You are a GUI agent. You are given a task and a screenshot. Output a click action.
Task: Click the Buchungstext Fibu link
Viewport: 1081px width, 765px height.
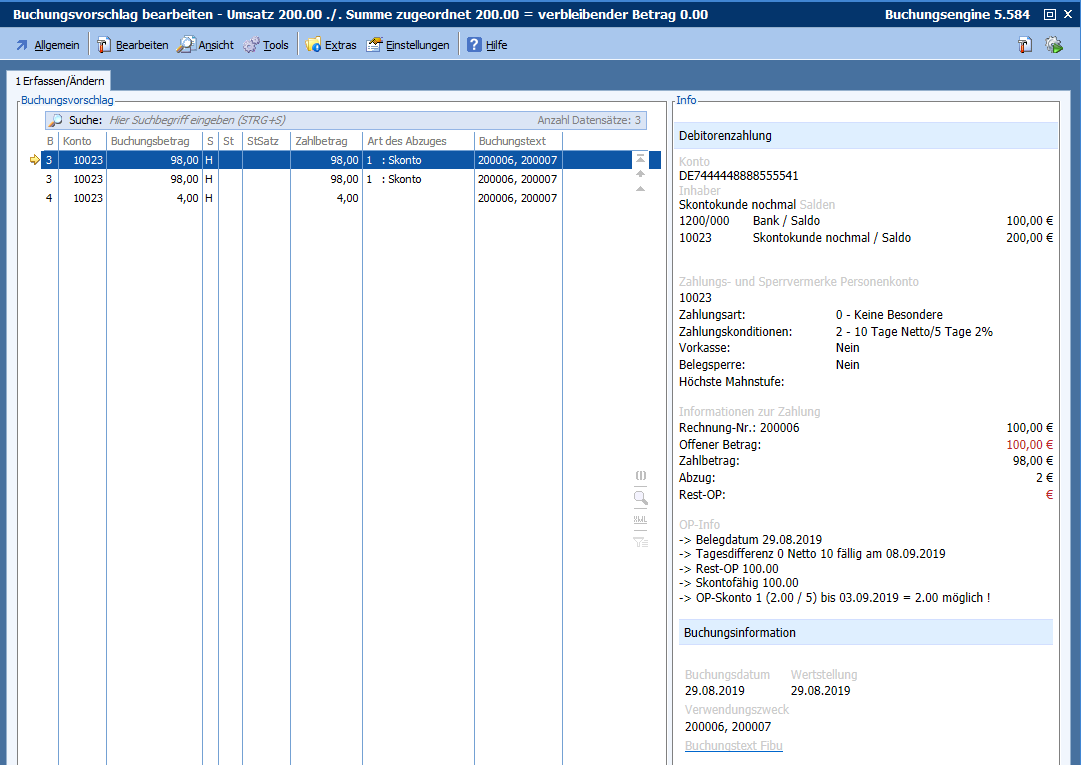coord(733,746)
